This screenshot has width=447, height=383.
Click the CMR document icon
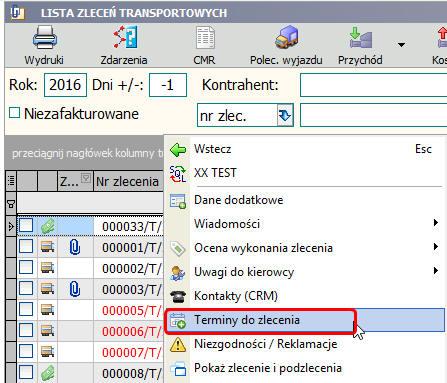pos(205,37)
